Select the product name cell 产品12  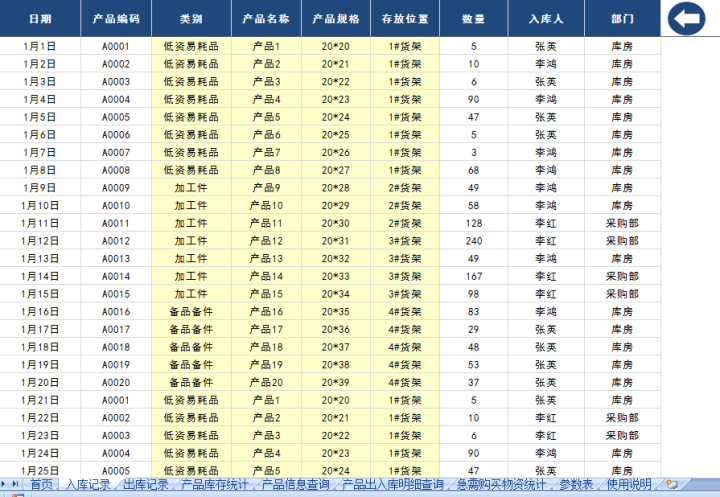click(x=266, y=241)
